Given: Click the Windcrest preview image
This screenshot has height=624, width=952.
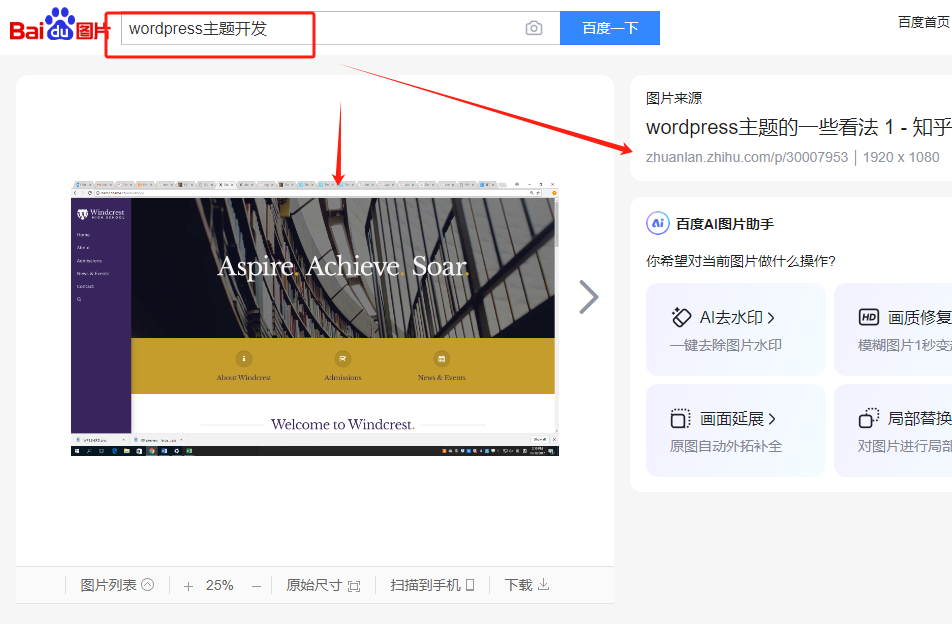Looking at the screenshot, I should (314, 318).
